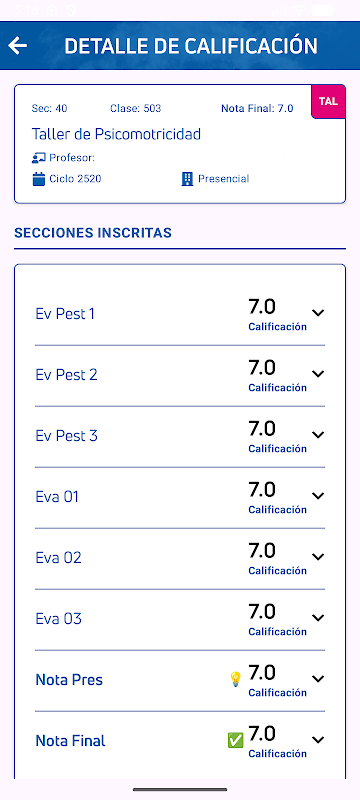The image size is (360, 800).
Task: Expand the Nota Pres chevron
Action: (318, 679)
